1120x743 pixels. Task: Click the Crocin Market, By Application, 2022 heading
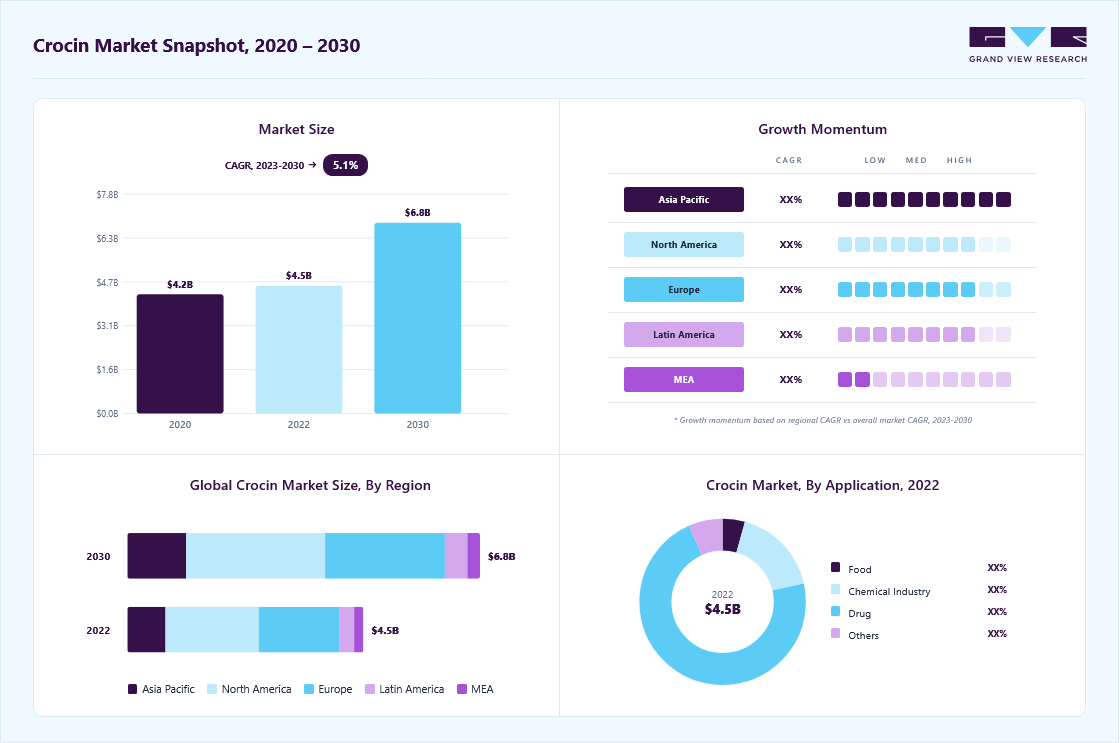click(x=822, y=485)
